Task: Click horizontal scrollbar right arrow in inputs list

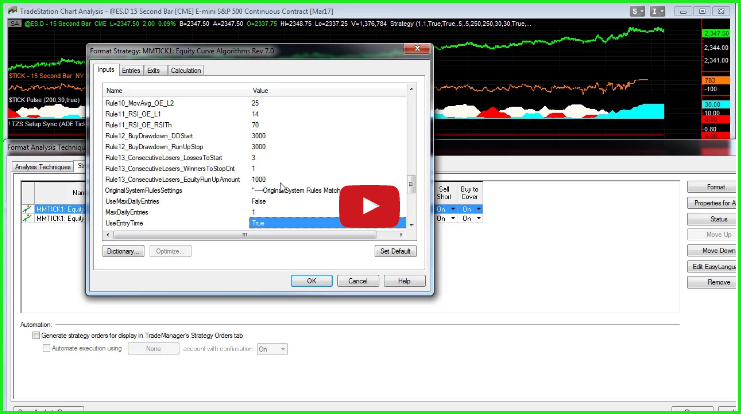Action: (x=401, y=234)
